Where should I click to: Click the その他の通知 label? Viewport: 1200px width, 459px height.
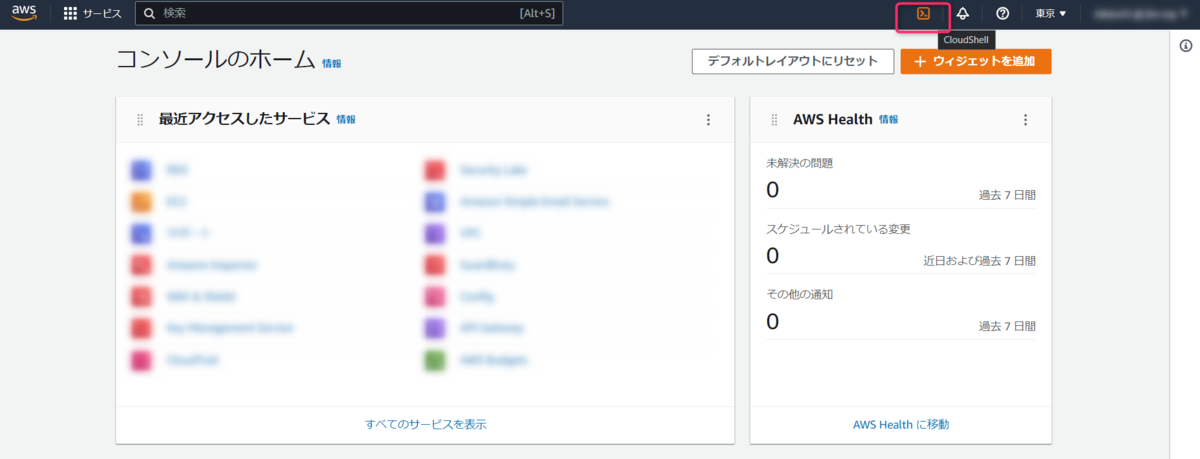click(x=799, y=294)
